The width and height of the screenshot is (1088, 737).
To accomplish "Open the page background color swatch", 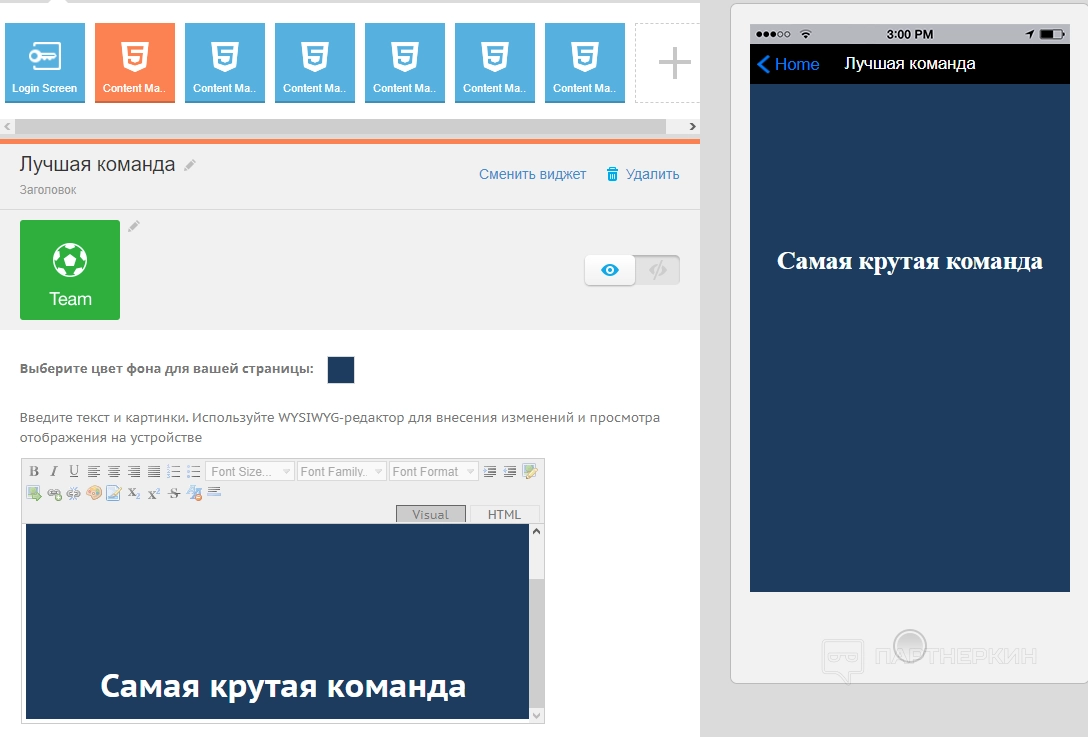I will (341, 370).
